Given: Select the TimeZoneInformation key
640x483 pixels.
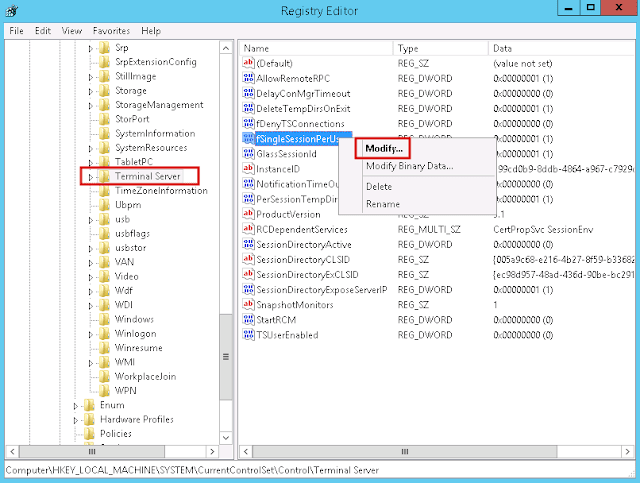Looking at the screenshot, I should [x=161, y=191].
